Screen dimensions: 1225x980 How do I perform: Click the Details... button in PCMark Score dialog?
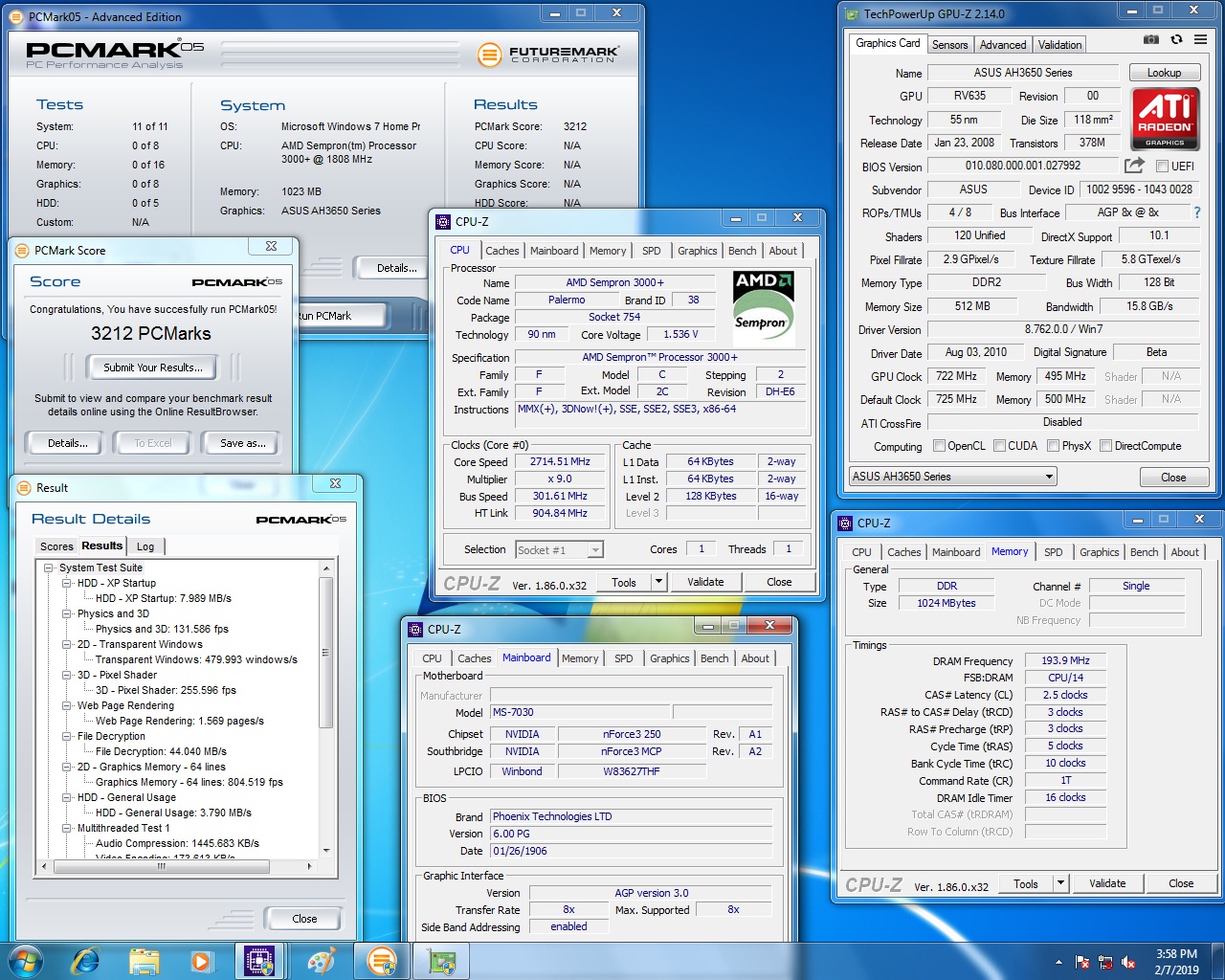click(x=68, y=443)
